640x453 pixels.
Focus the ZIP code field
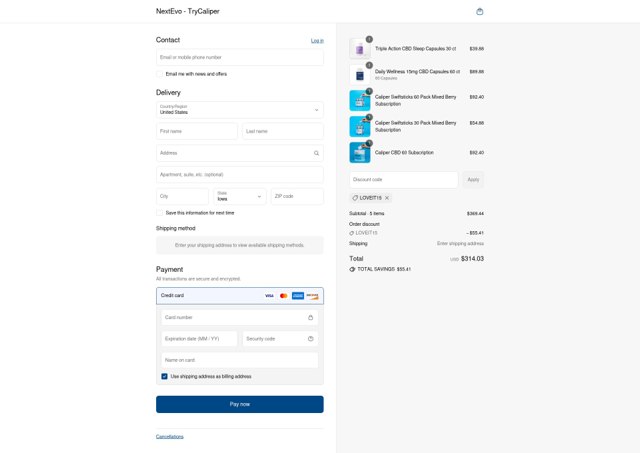pos(297,196)
